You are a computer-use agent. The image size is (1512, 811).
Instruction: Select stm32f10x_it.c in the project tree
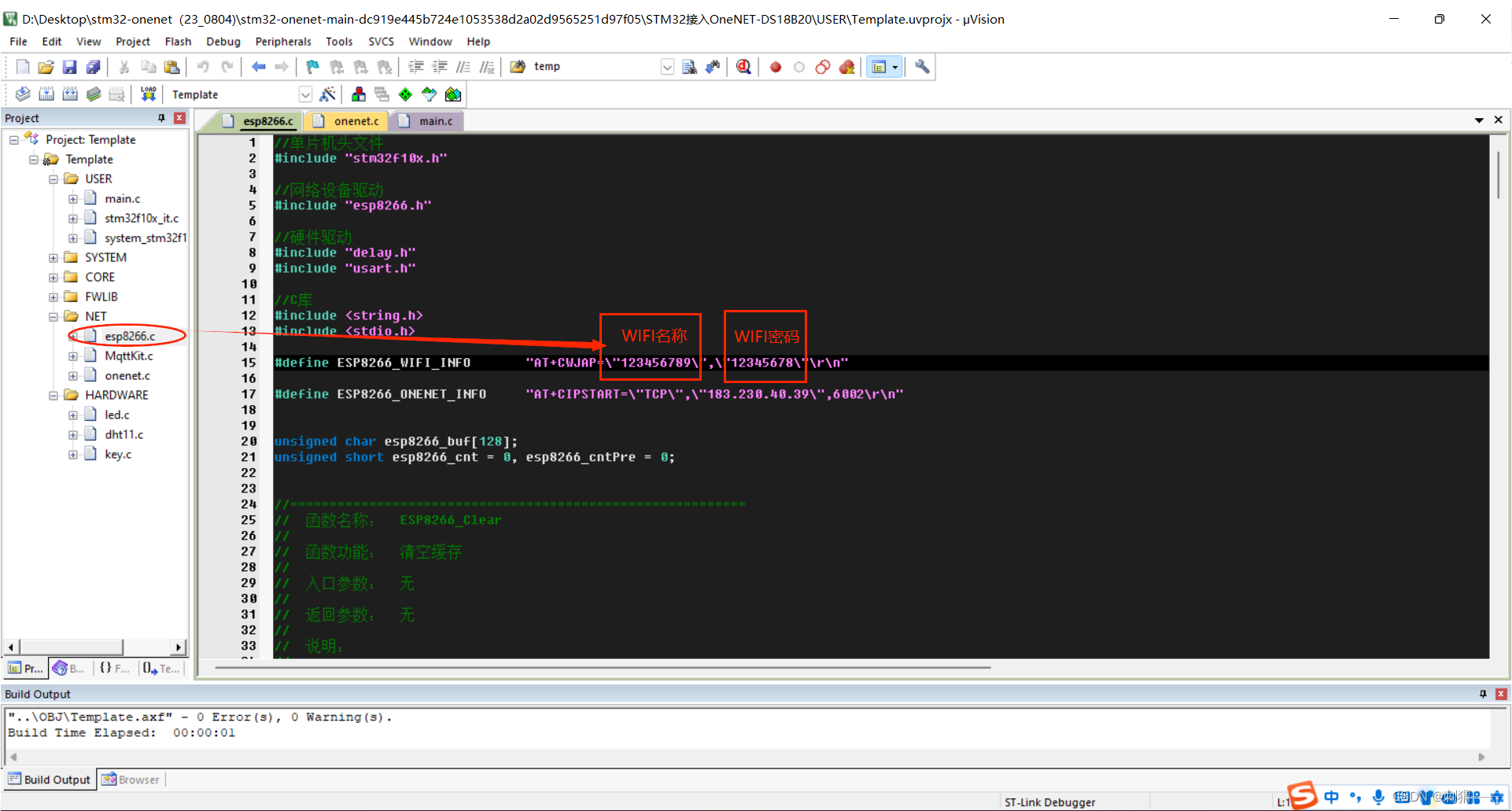click(142, 219)
